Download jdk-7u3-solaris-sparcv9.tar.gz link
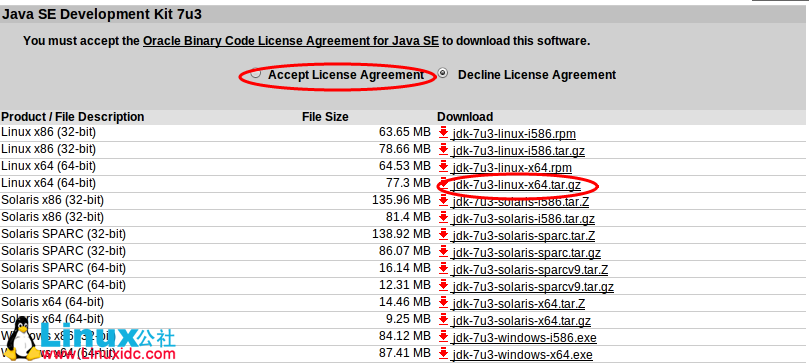809x364 pixels. pos(533,287)
